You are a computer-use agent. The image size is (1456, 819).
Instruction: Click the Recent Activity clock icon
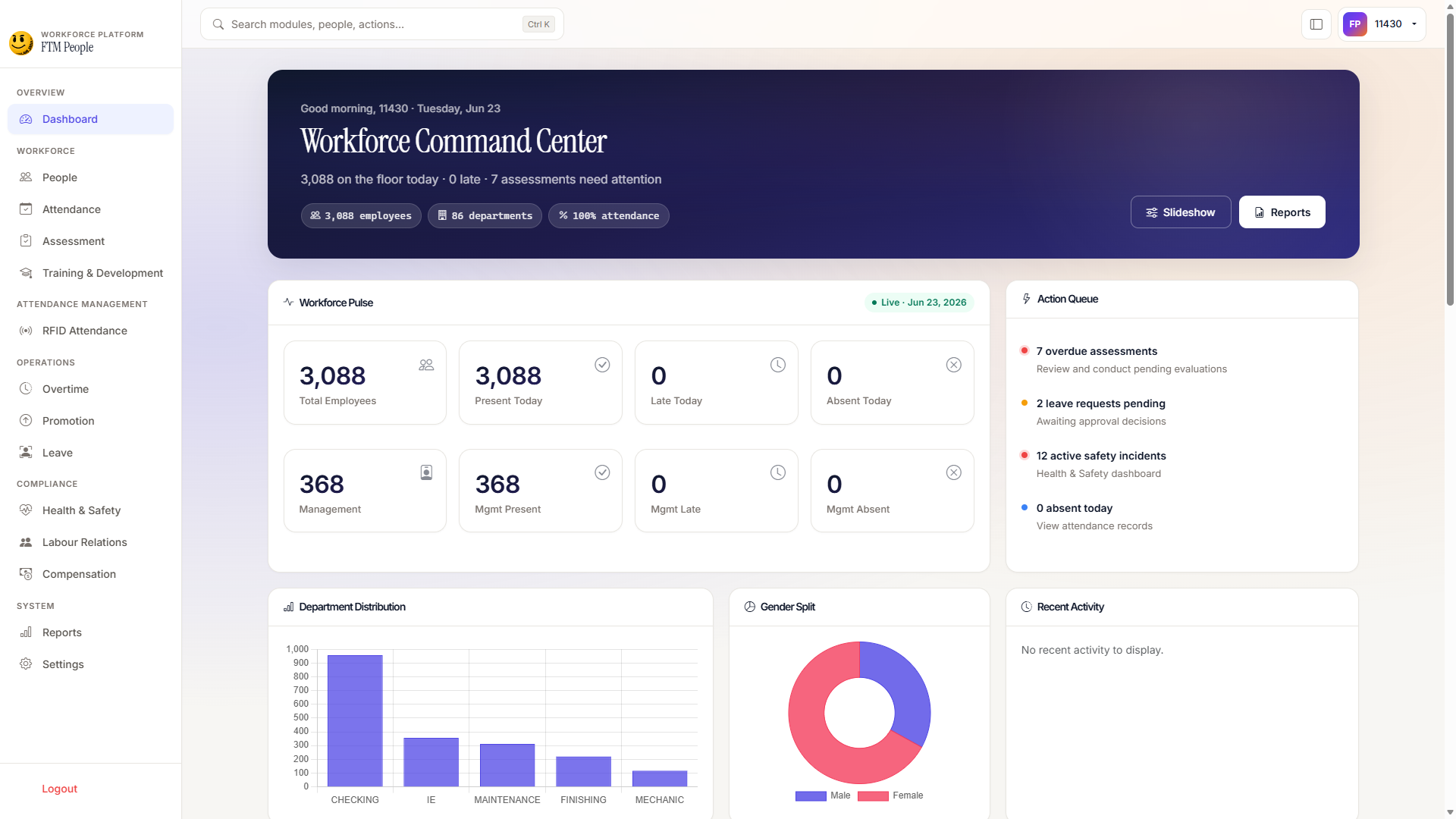[x=1027, y=607]
